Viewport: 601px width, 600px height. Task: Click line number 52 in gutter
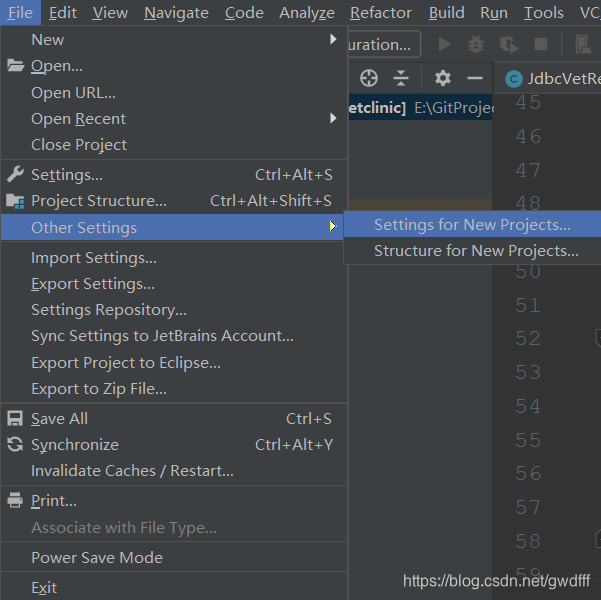pos(528,339)
